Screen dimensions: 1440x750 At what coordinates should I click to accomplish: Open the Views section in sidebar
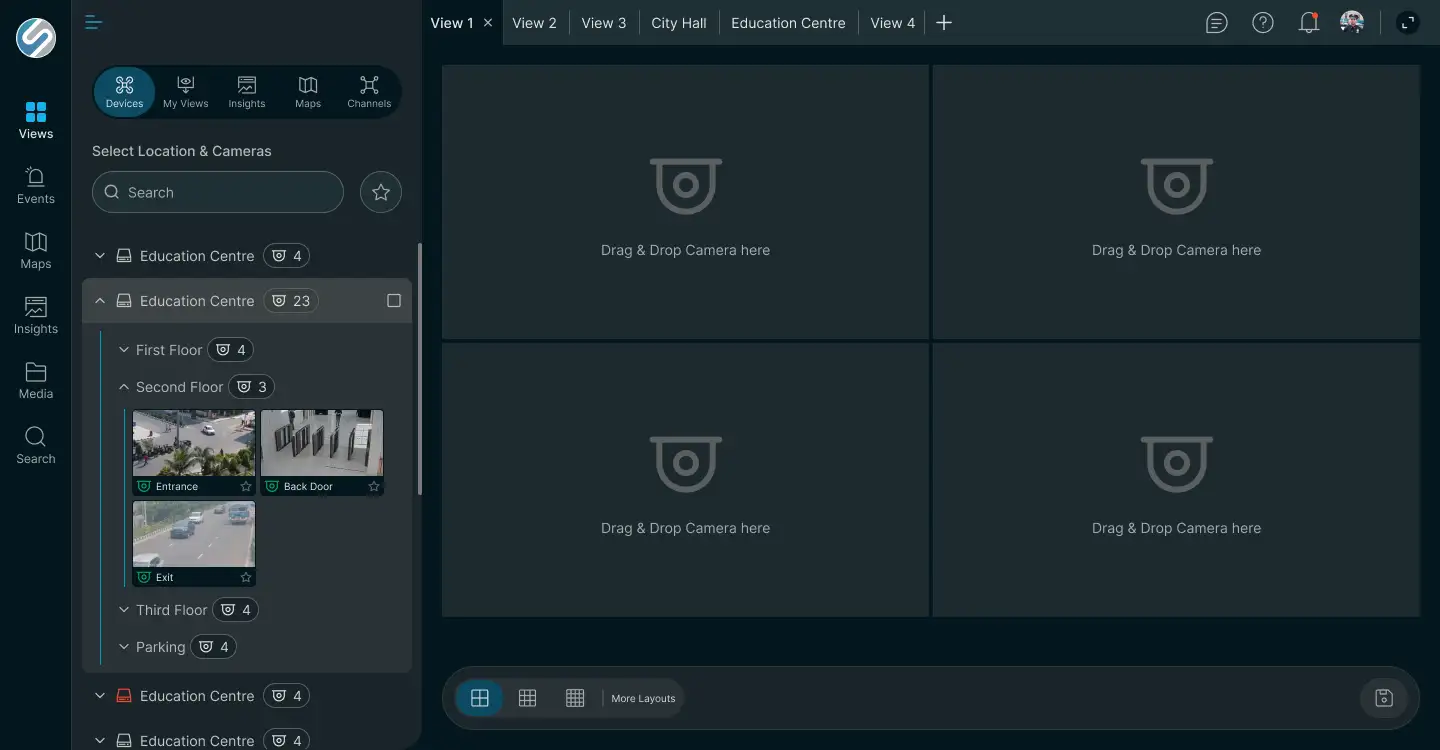click(x=35, y=120)
